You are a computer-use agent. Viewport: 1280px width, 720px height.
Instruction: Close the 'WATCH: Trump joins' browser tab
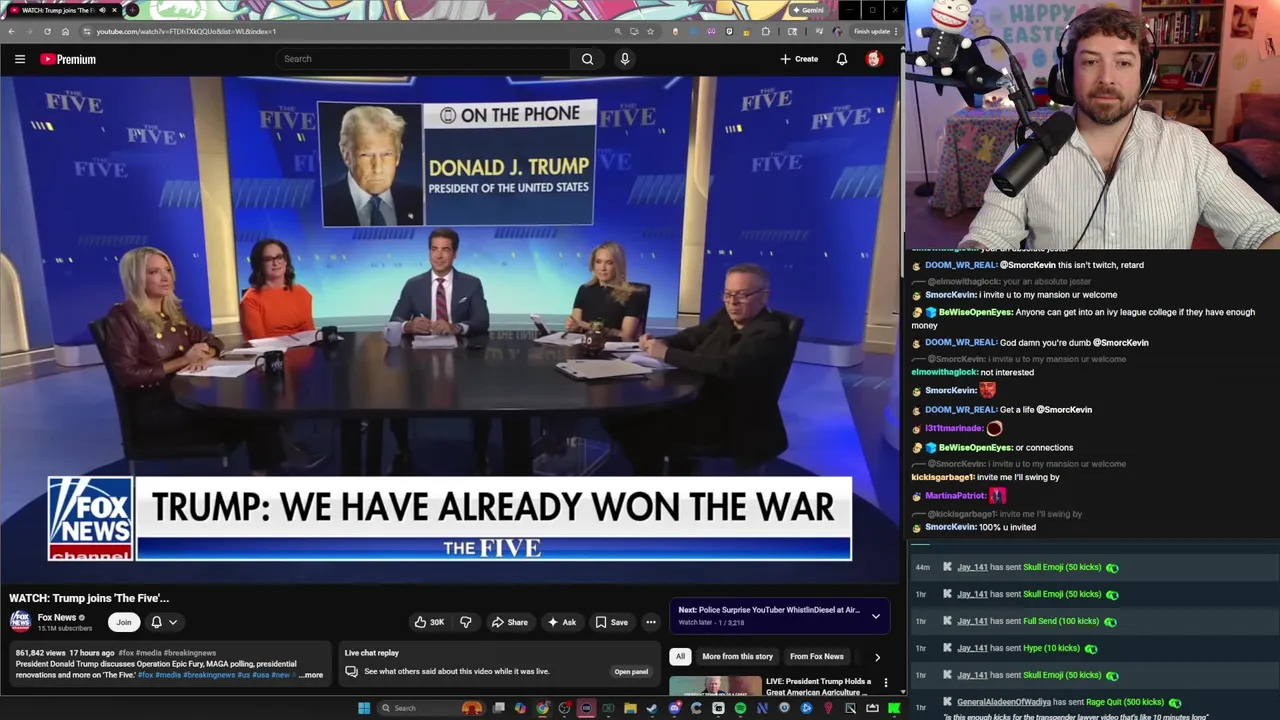(114, 10)
